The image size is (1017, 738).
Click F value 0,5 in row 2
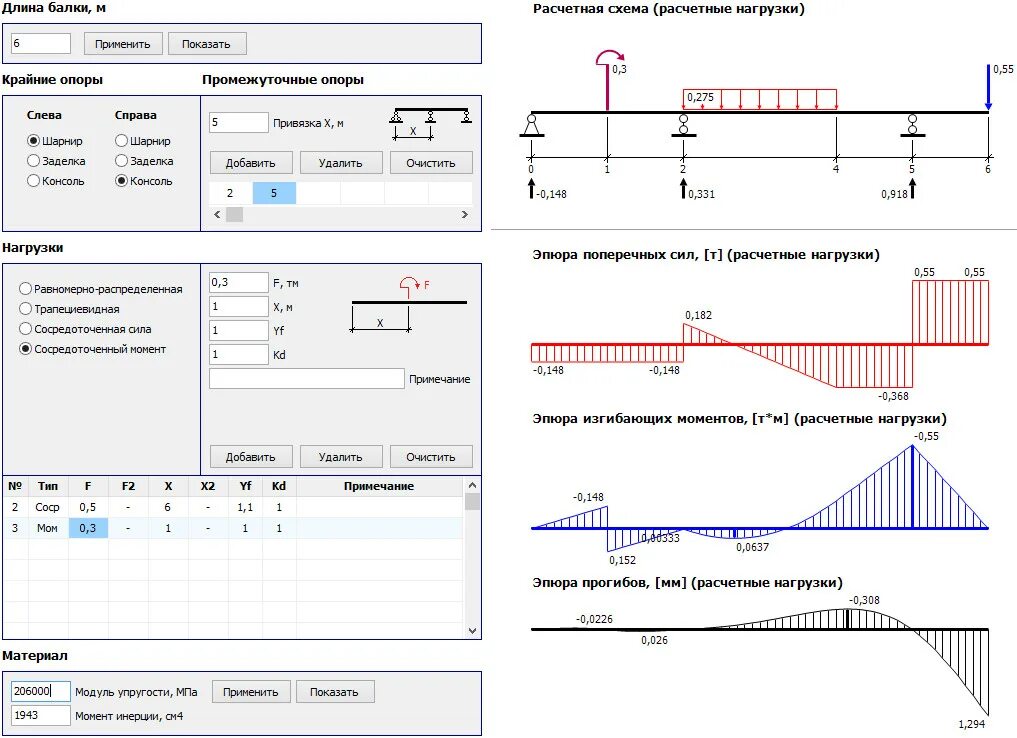[88, 507]
